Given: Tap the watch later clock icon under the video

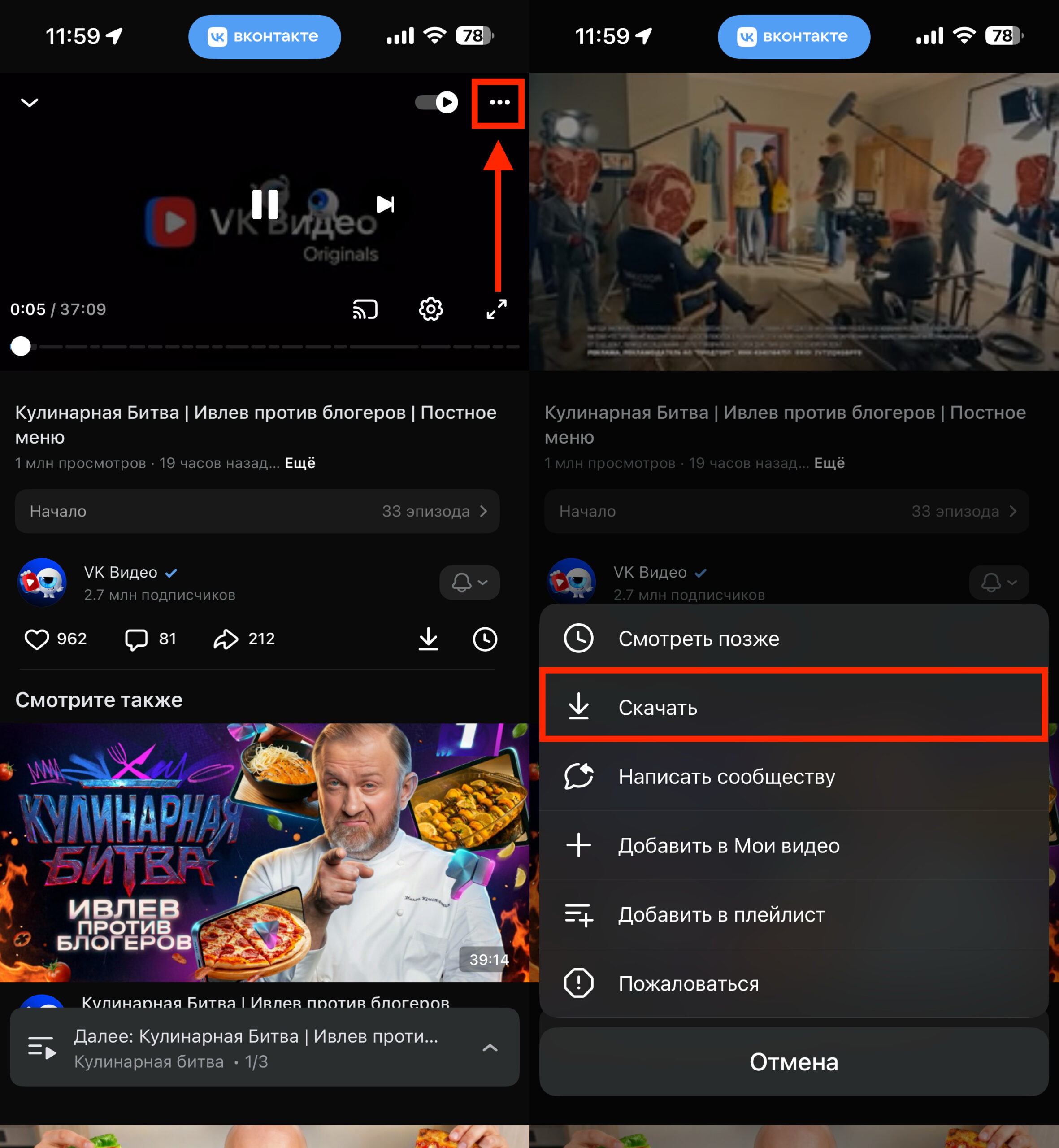Looking at the screenshot, I should [x=485, y=639].
